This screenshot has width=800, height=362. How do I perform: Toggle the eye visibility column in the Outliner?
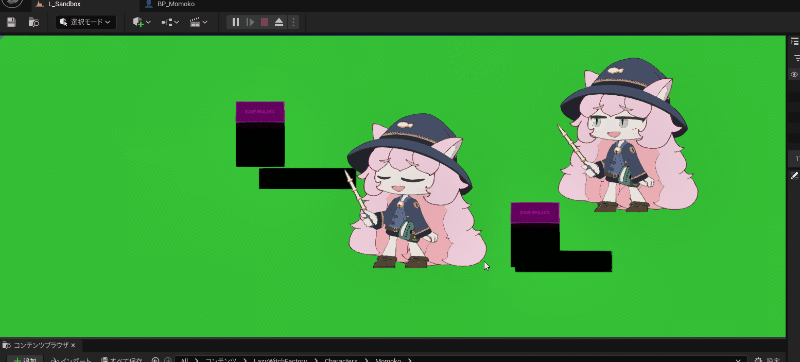point(794,74)
